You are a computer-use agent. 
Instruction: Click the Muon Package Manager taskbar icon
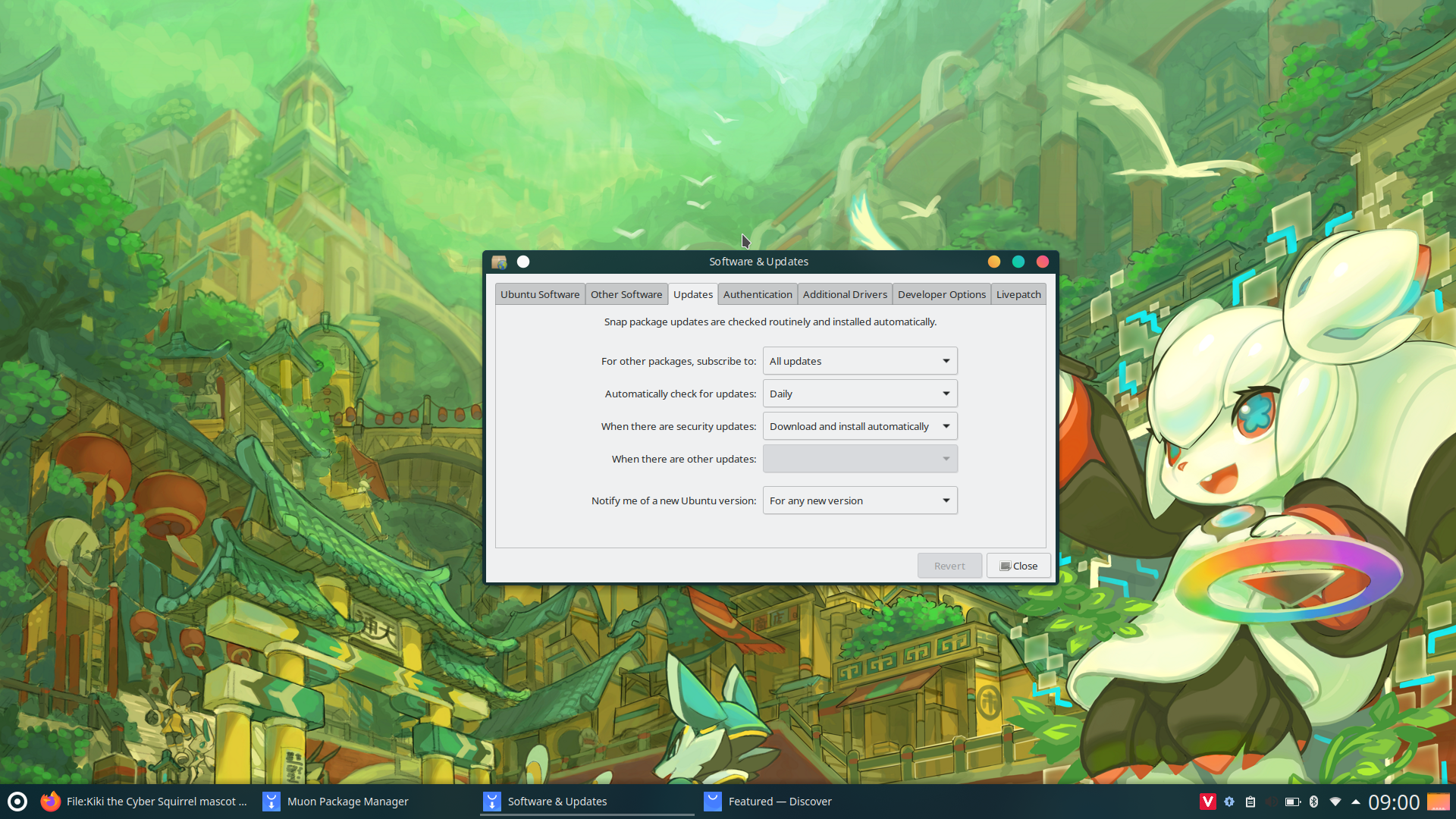[271, 802]
